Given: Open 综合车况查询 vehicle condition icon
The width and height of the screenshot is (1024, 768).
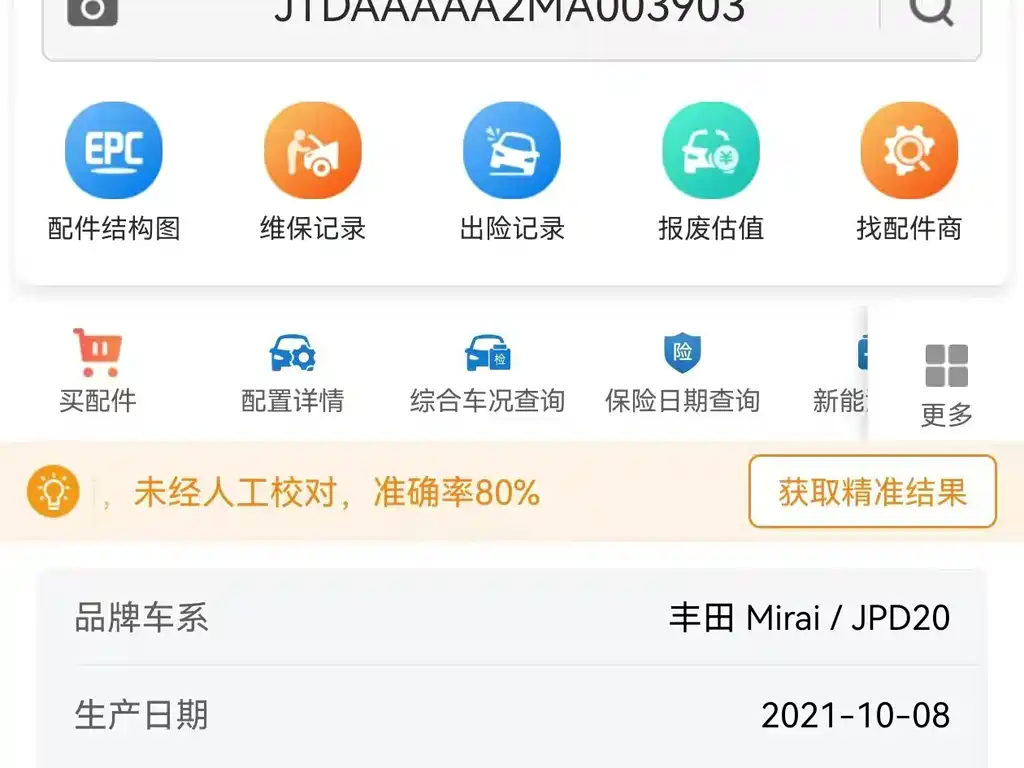Looking at the screenshot, I should pos(487,353).
